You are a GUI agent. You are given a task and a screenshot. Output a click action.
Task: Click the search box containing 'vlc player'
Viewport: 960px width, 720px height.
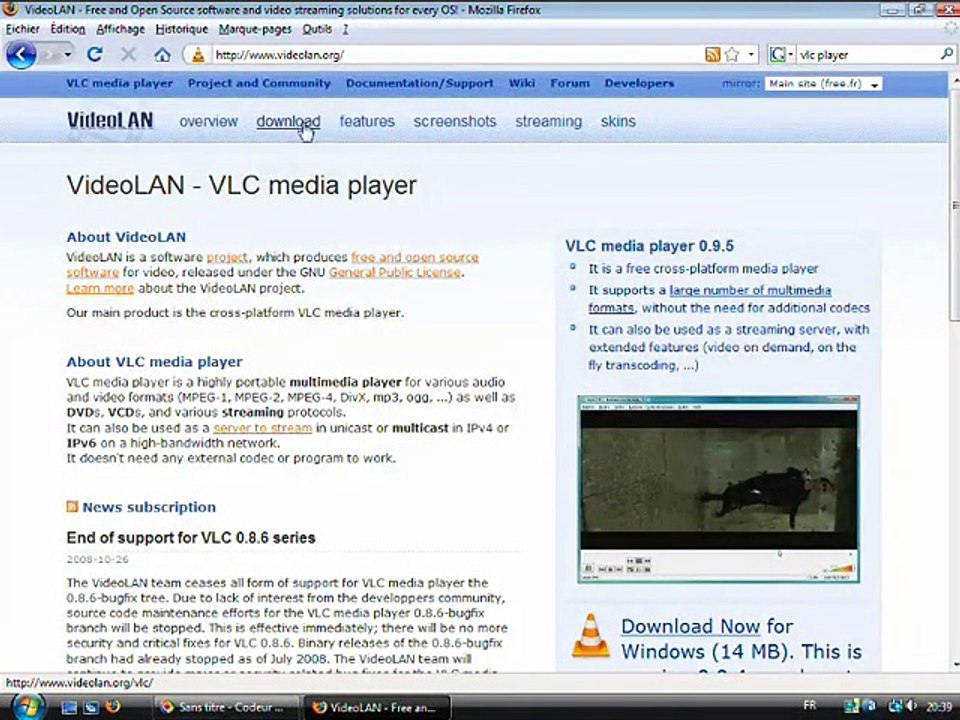(x=866, y=55)
